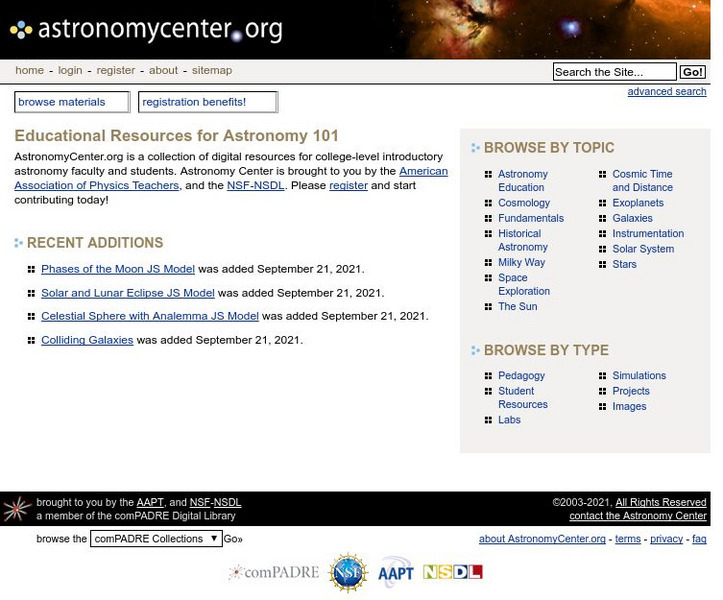The width and height of the screenshot is (723, 600).
Task: Browse the Simulations resource type
Action: (x=639, y=375)
